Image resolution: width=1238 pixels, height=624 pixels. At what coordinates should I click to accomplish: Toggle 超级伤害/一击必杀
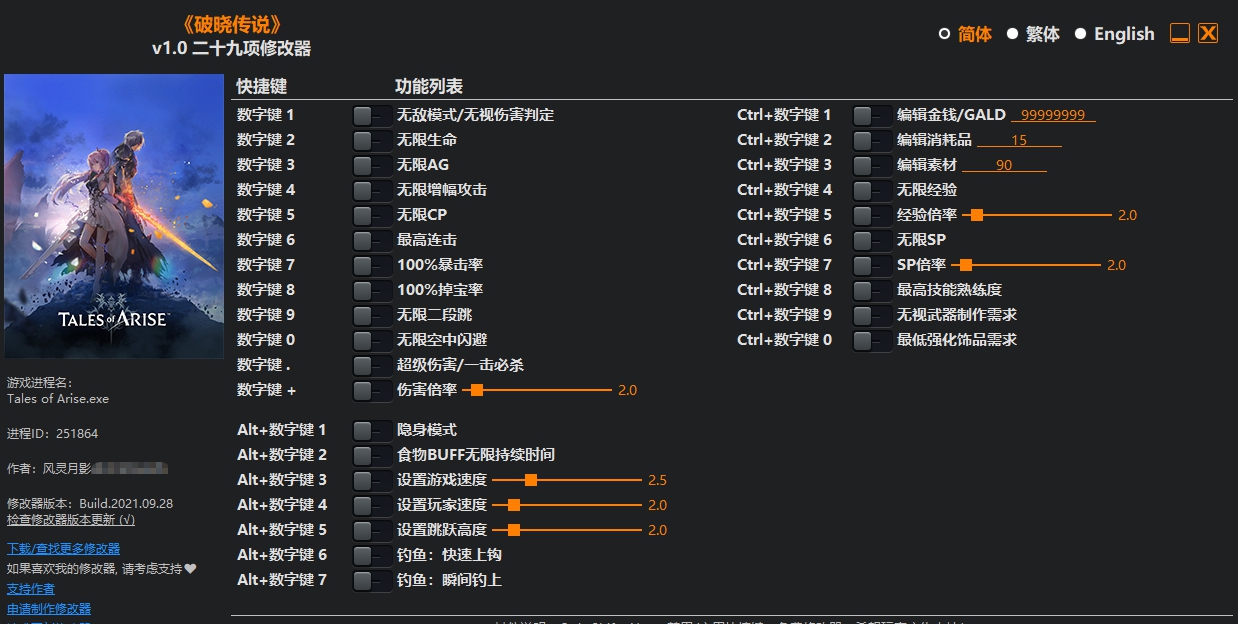coord(371,364)
